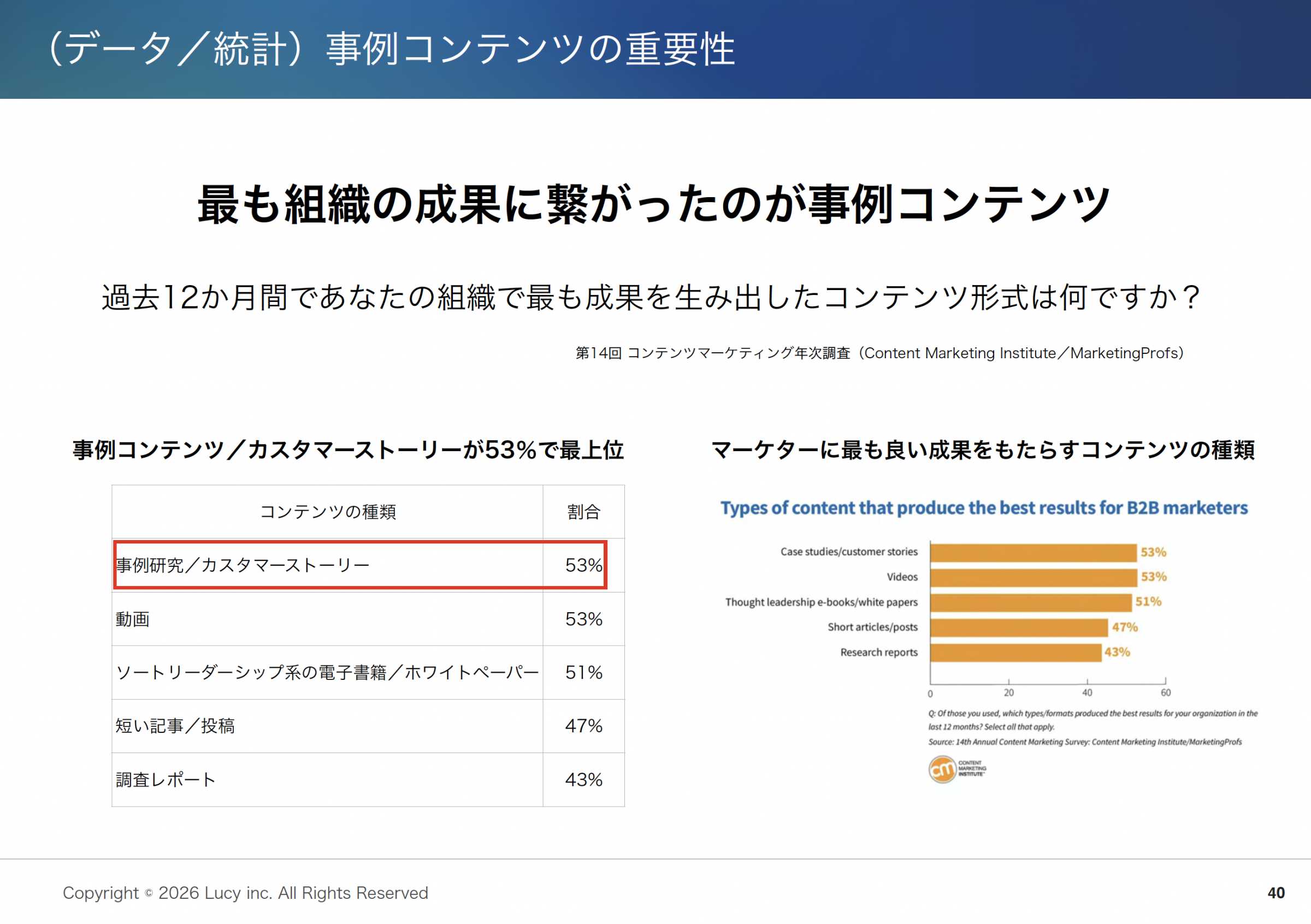Click the Content Marketing Institute logo

(x=956, y=769)
